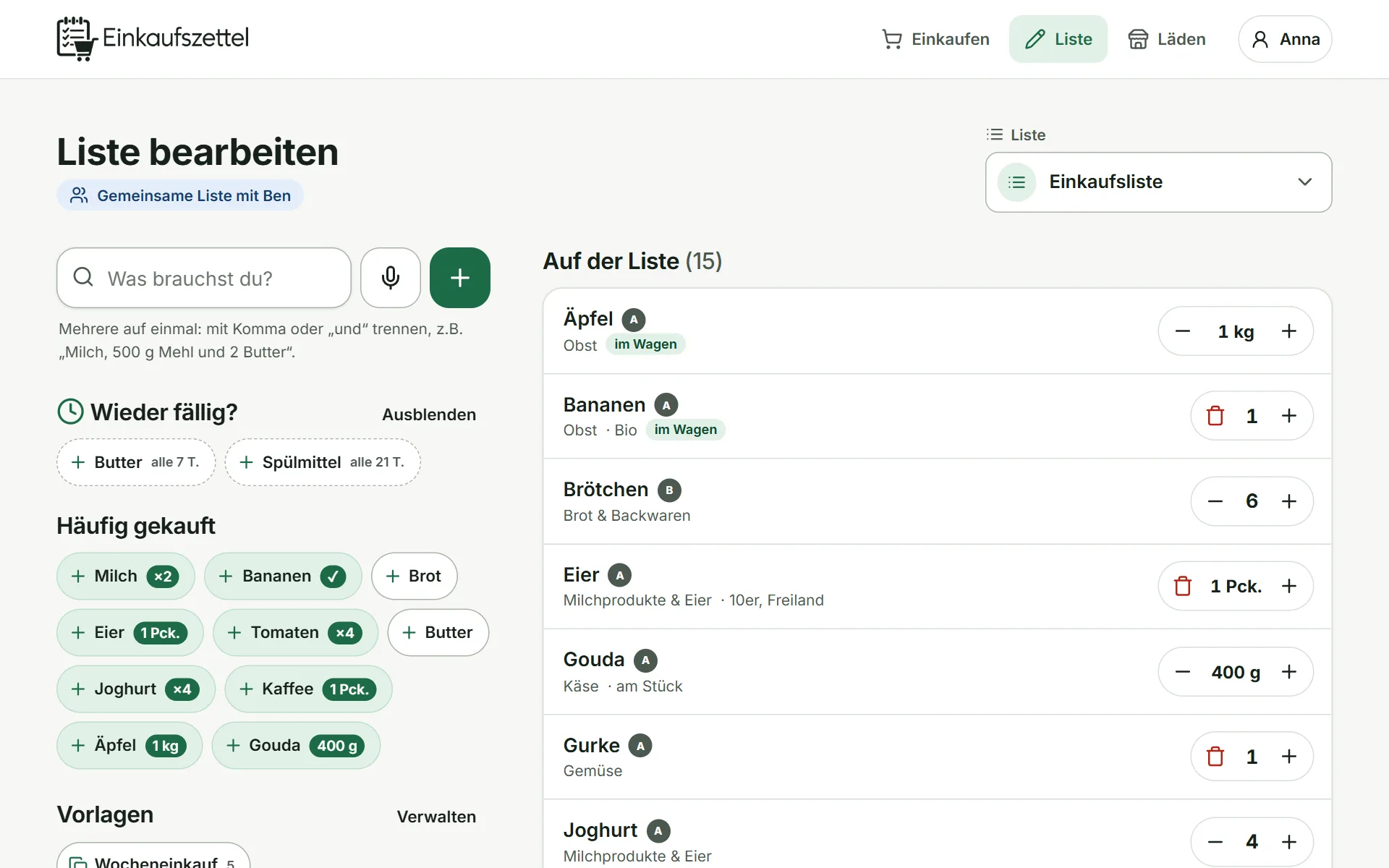
Task: Start voice input with the microphone
Action: tap(391, 278)
